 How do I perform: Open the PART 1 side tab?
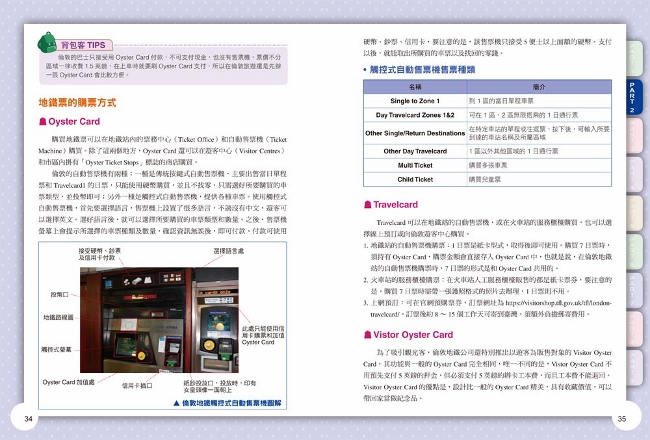point(634,58)
